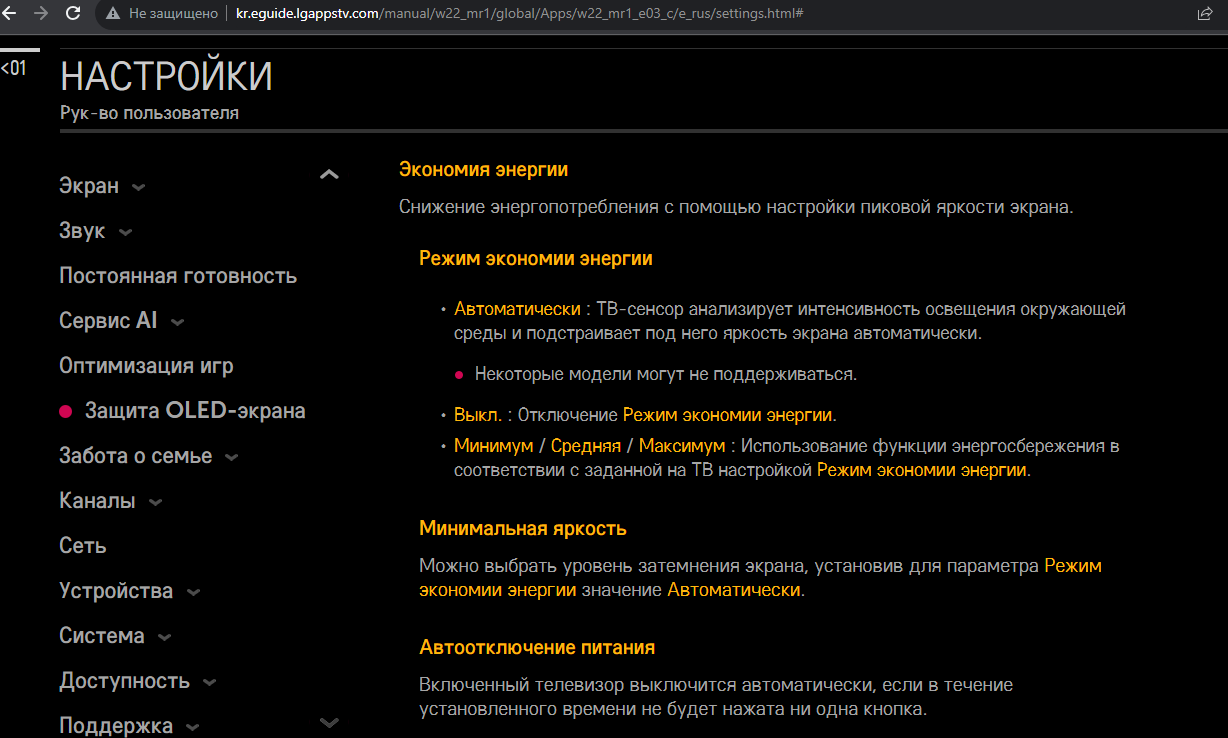The image size is (1228, 738).
Task: Expand the Звук menu section
Action: click(x=95, y=232)
